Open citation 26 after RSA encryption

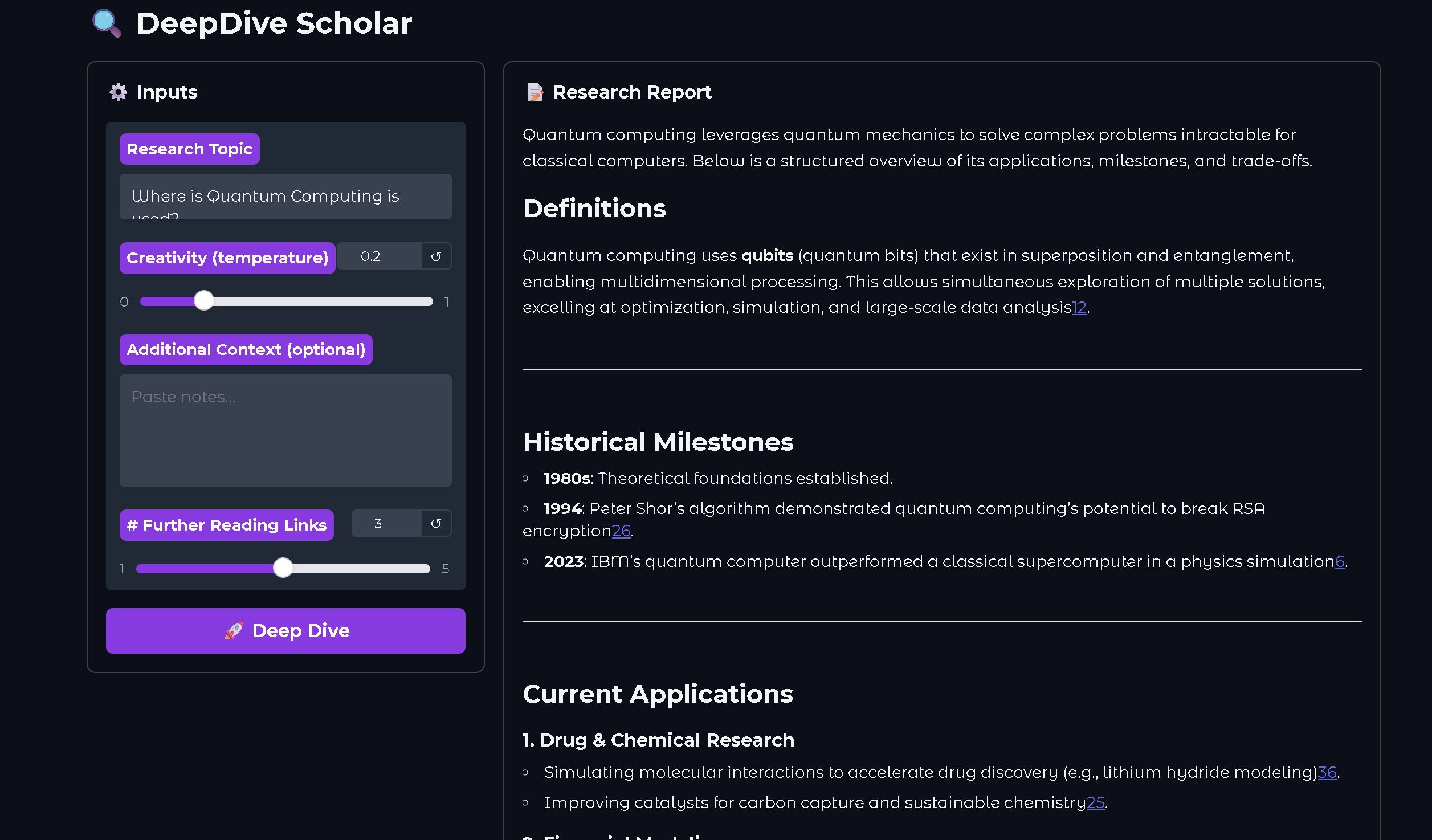click(x=621, y=531)
